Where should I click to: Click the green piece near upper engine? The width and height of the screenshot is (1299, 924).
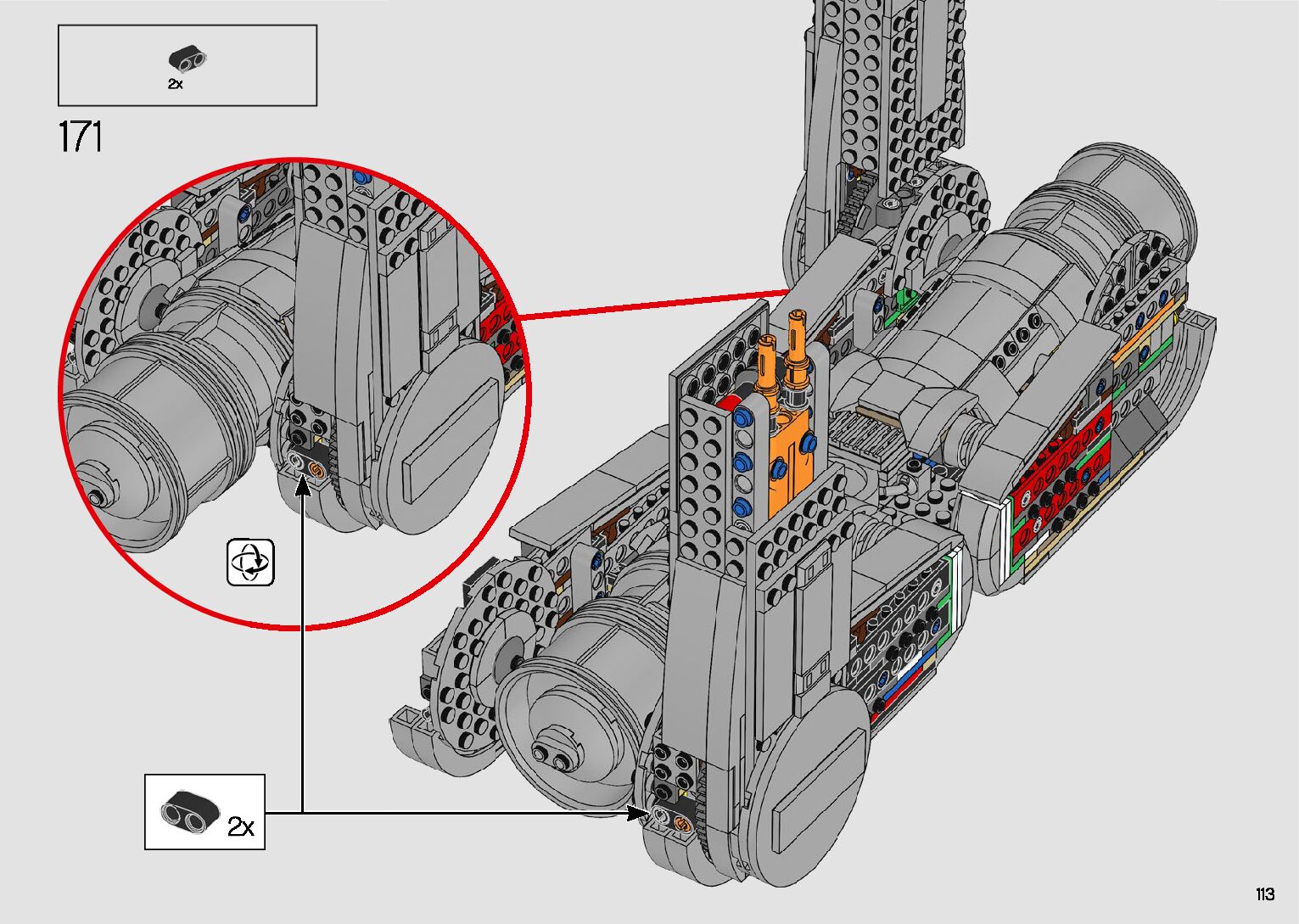click(x=904, y=299)
